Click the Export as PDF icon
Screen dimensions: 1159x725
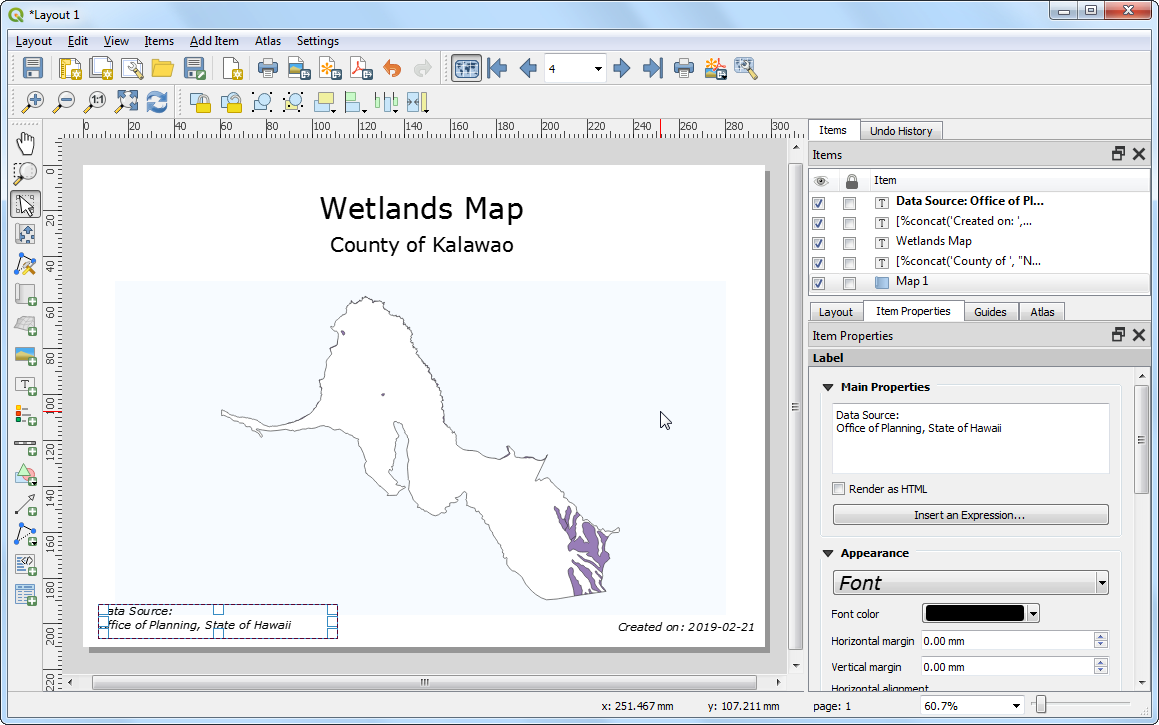click(360, 68)
